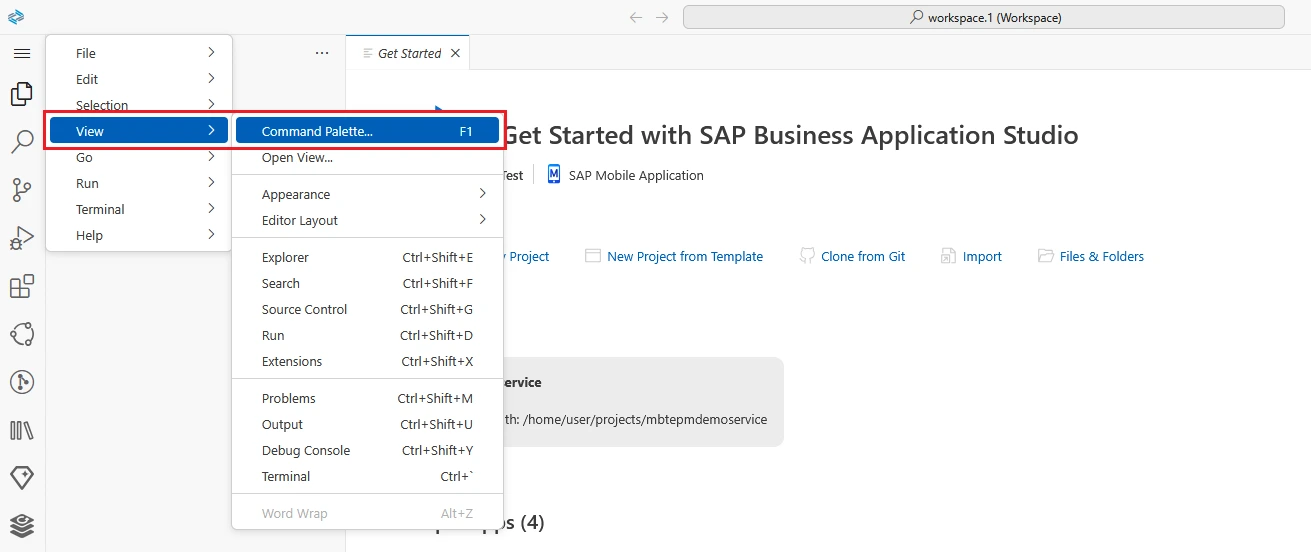
Task: Close the Get Started tab
Action: (x=455, y=53)
